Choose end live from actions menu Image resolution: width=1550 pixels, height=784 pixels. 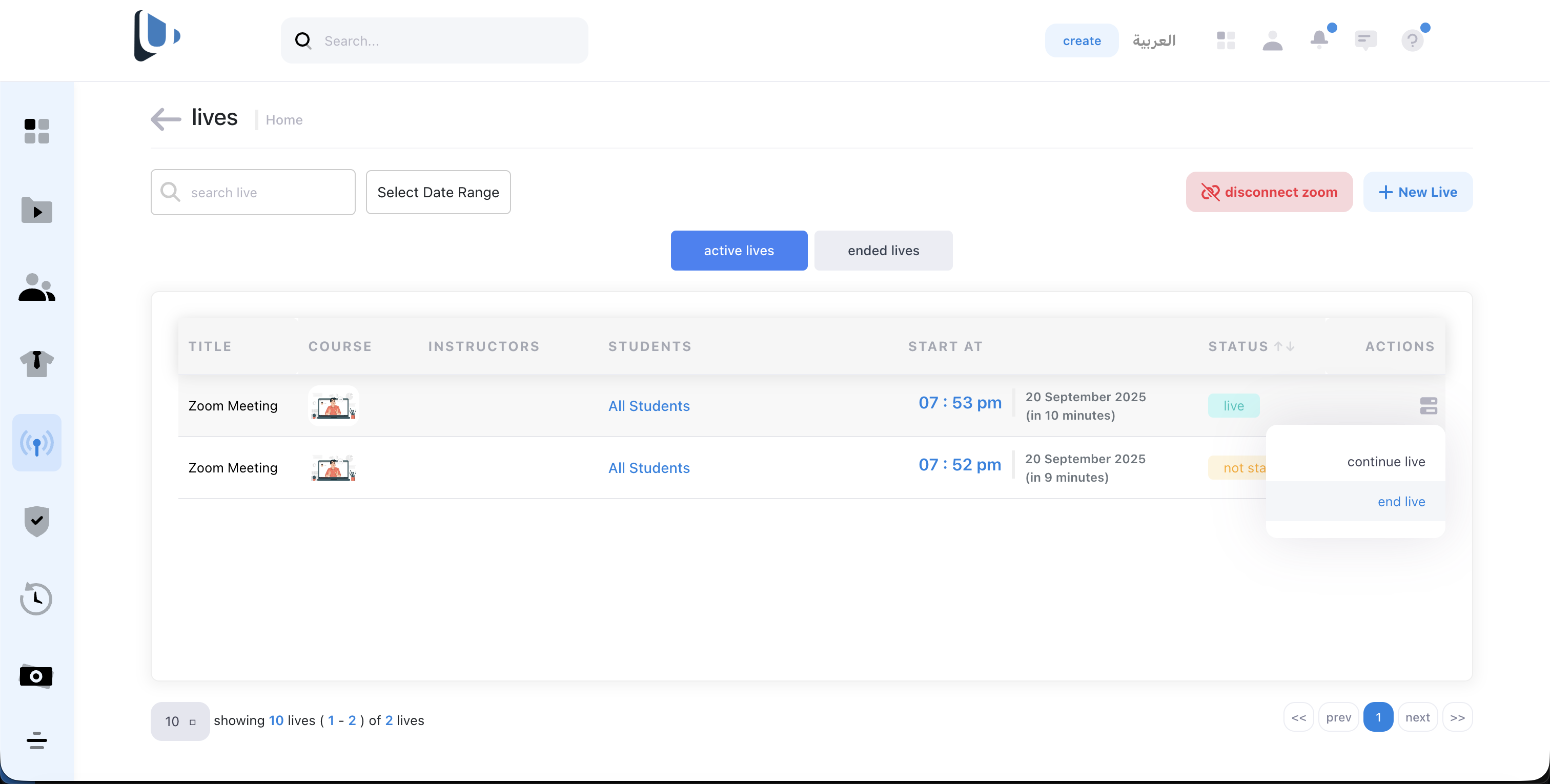pos(1355,501)
